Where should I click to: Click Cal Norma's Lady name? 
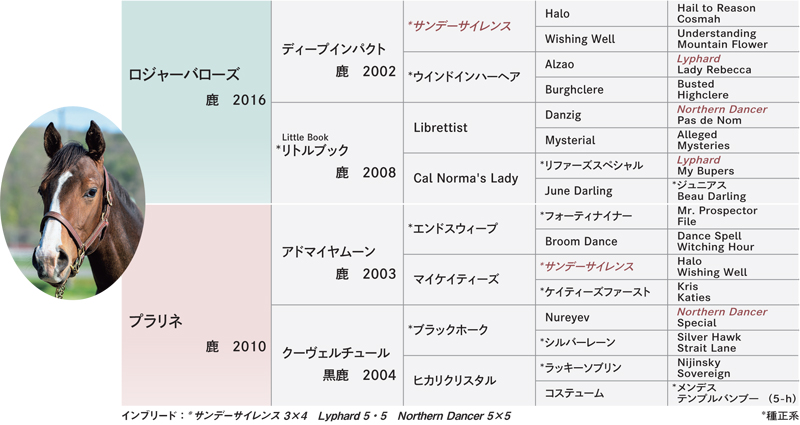pos(466,178)
